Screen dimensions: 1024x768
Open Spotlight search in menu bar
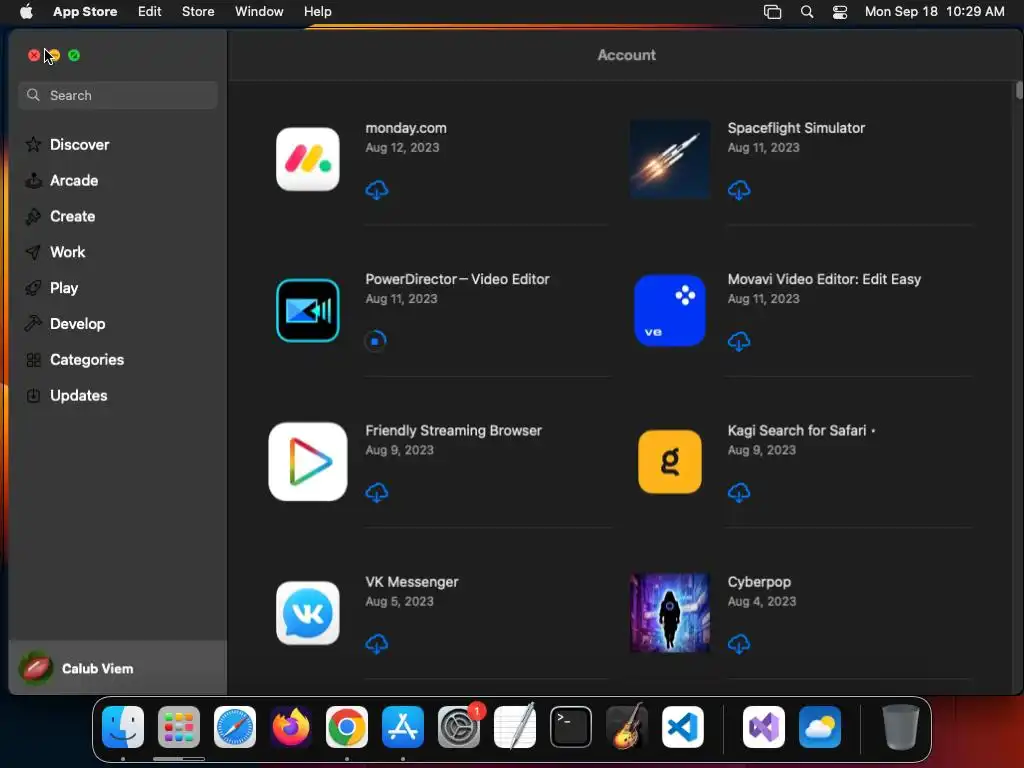coord(807,12)
